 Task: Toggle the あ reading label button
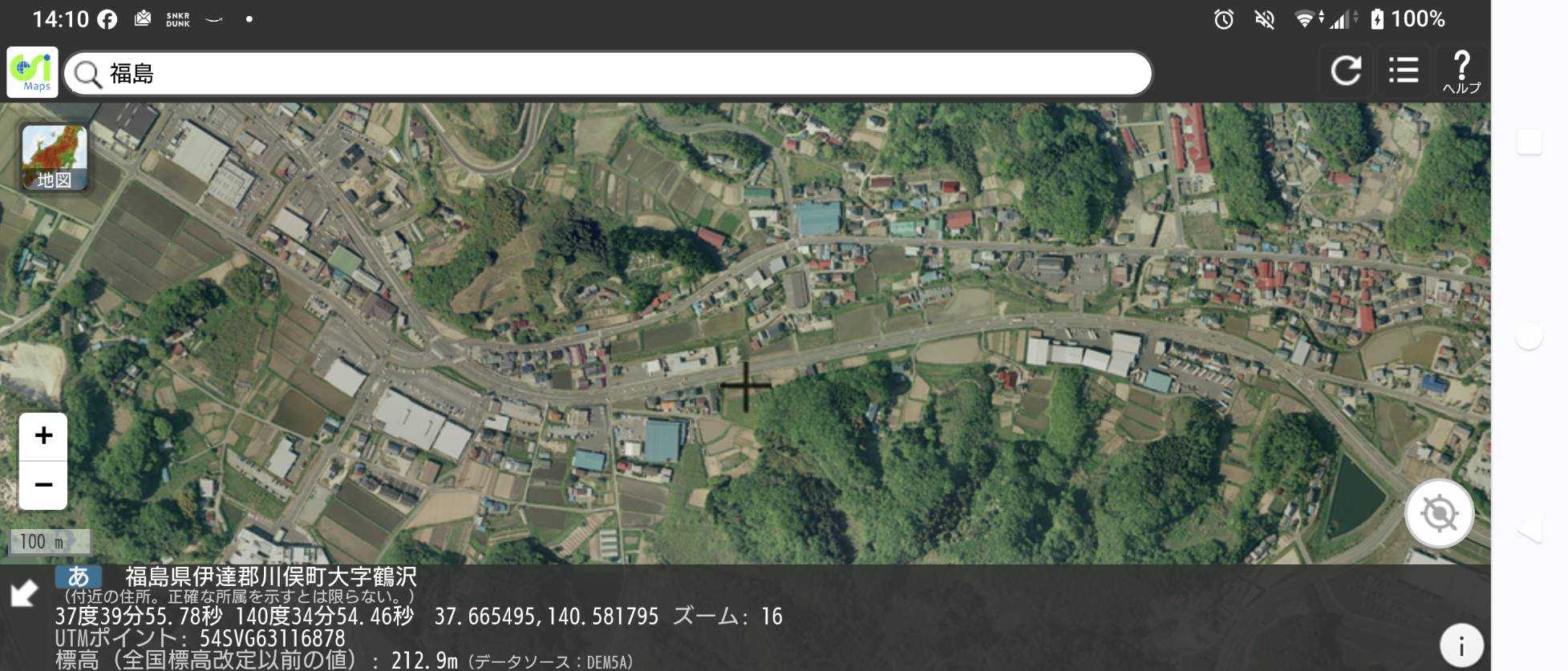click(78, 576)
